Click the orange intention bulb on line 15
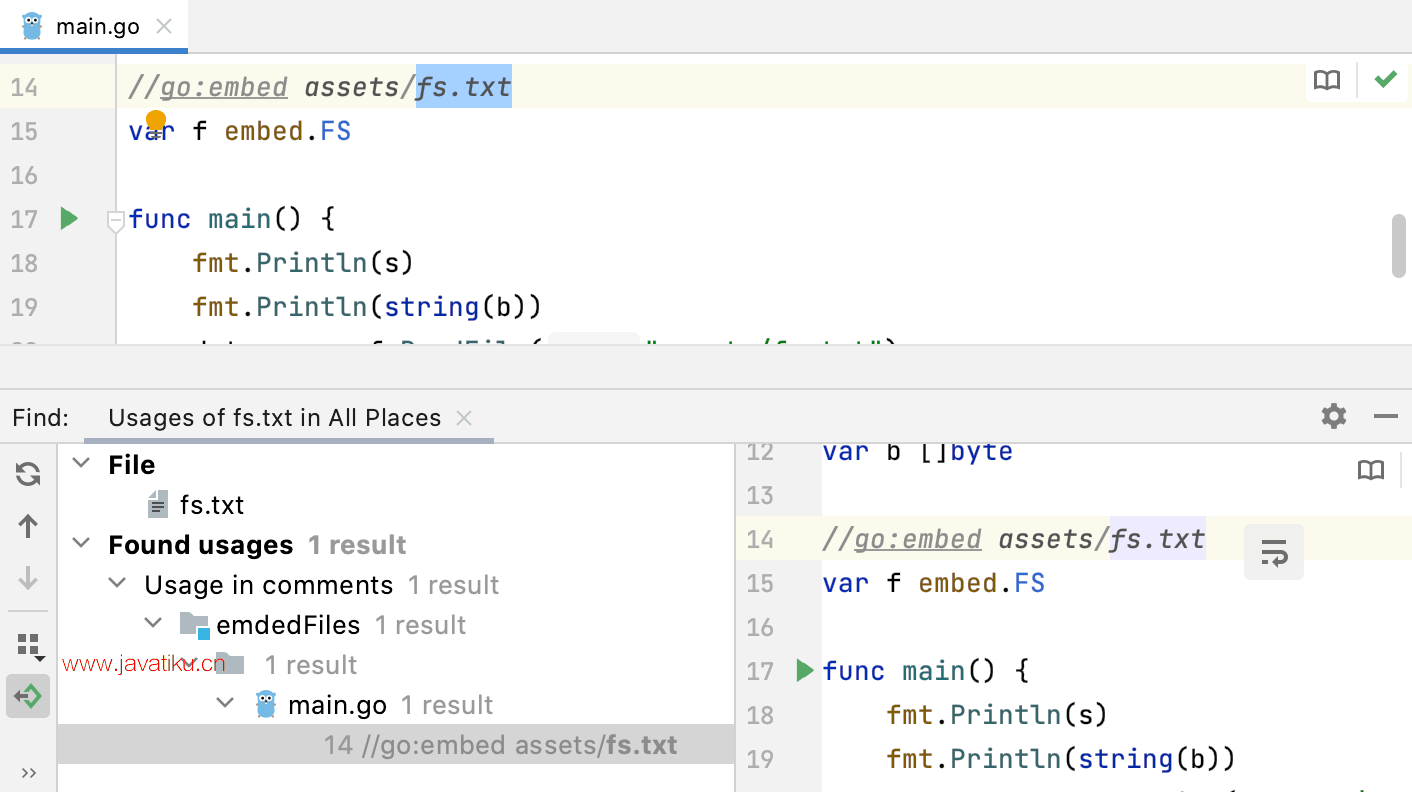 tap(156, 121)
